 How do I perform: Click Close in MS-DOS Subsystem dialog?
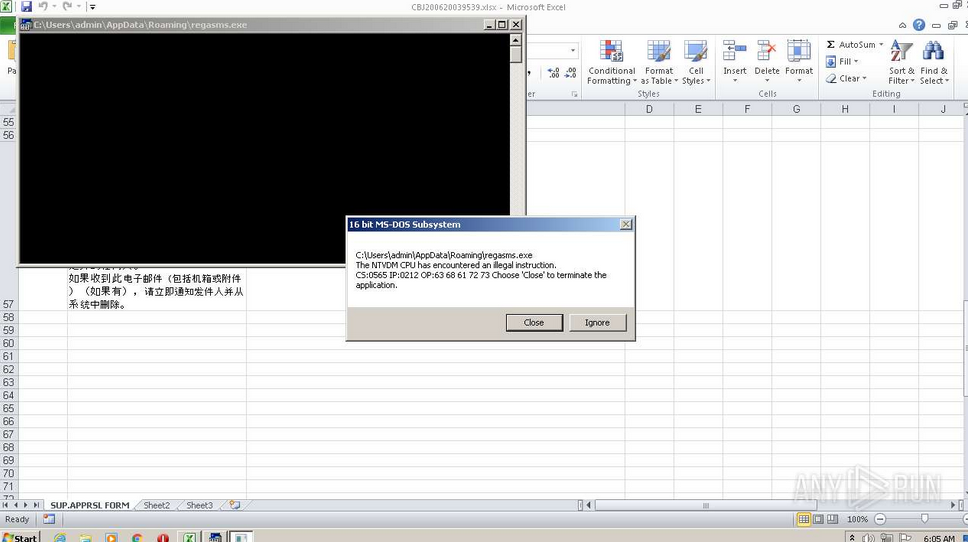coord(534,322)
